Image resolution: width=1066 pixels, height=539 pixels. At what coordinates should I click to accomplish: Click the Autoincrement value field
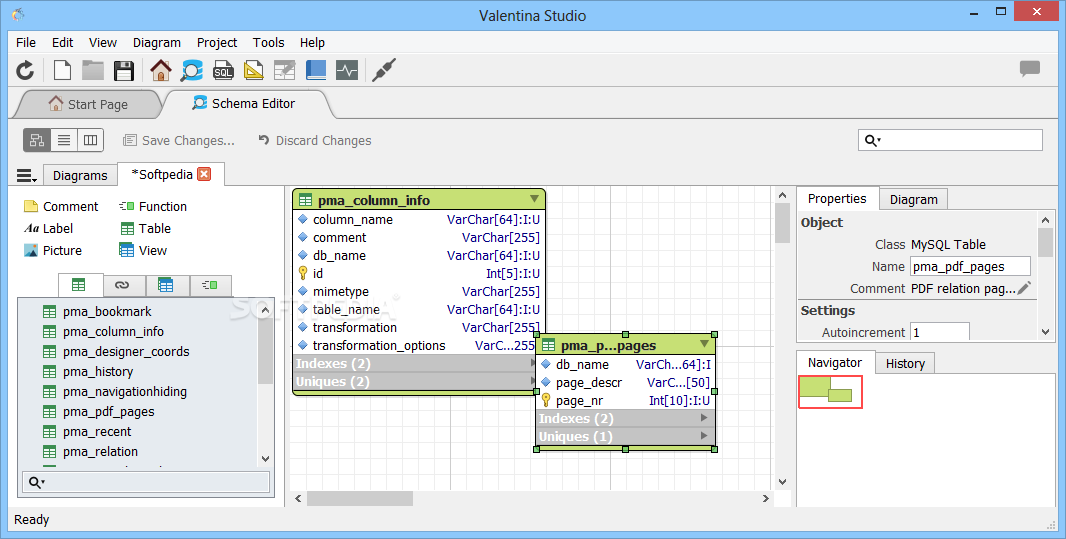940,332
